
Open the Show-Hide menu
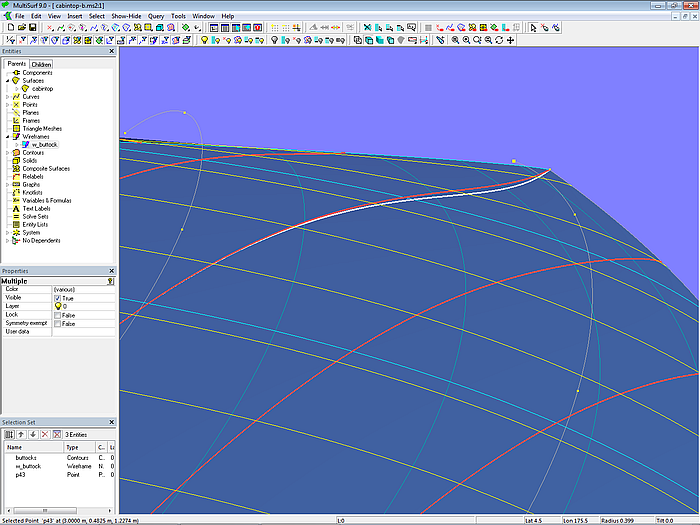pyautogui.click(x=126, y=16)
